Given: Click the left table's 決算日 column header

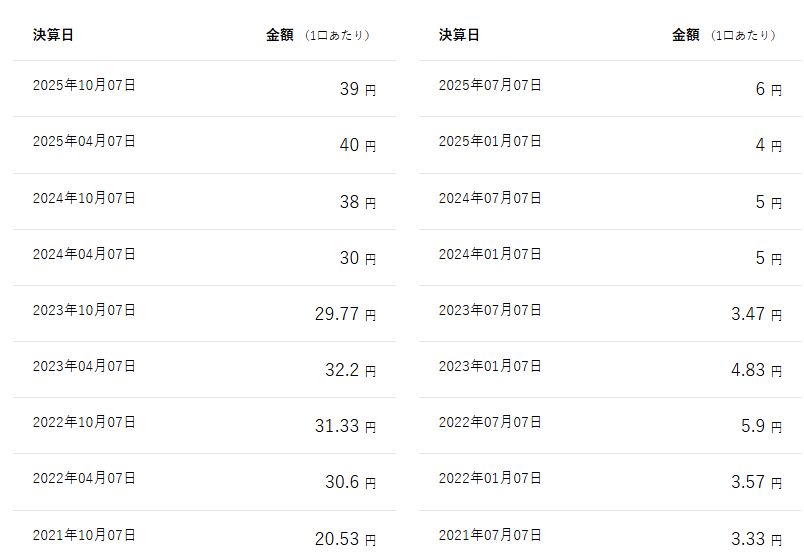Looking at the screenshot, I should [x=53, y=35].
